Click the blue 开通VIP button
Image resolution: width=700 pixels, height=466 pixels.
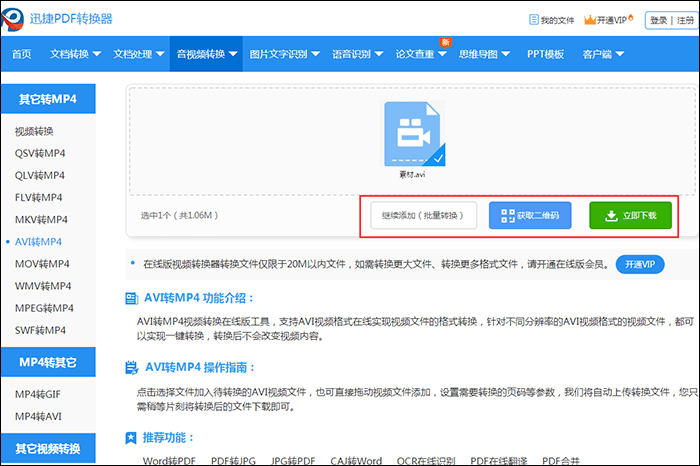coord(638,264)
